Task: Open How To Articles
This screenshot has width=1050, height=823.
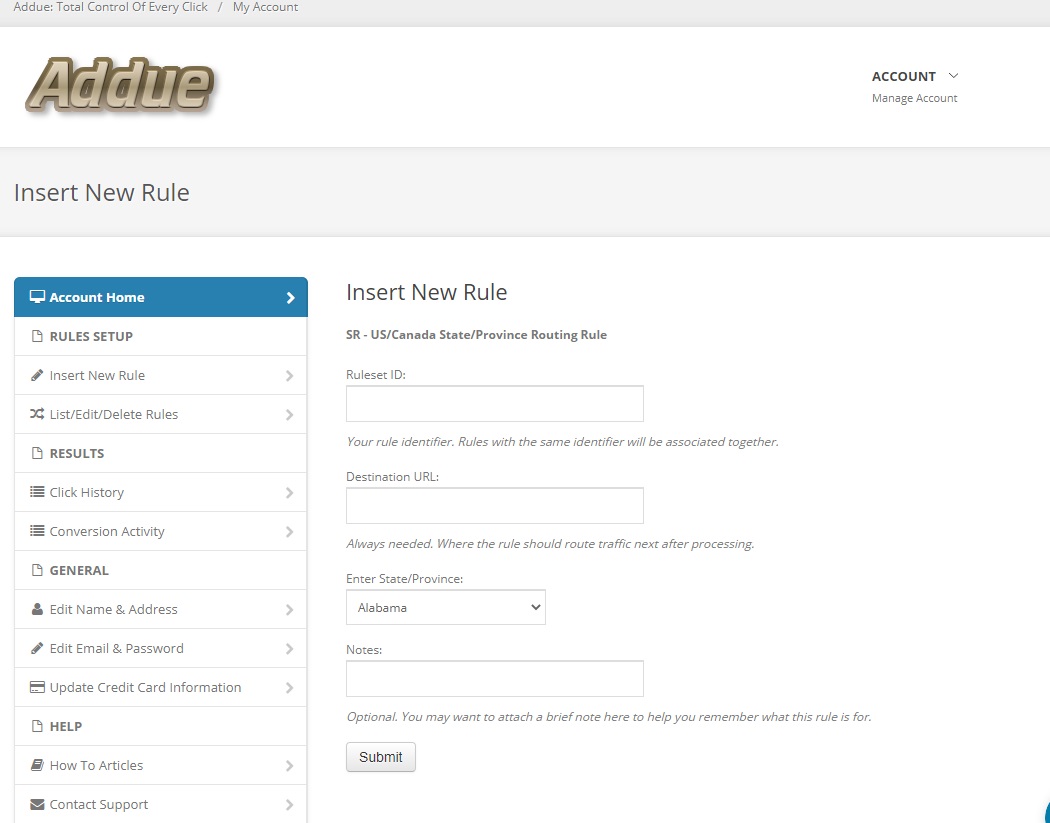Action: pyautogui.click(x=161, y=765)
